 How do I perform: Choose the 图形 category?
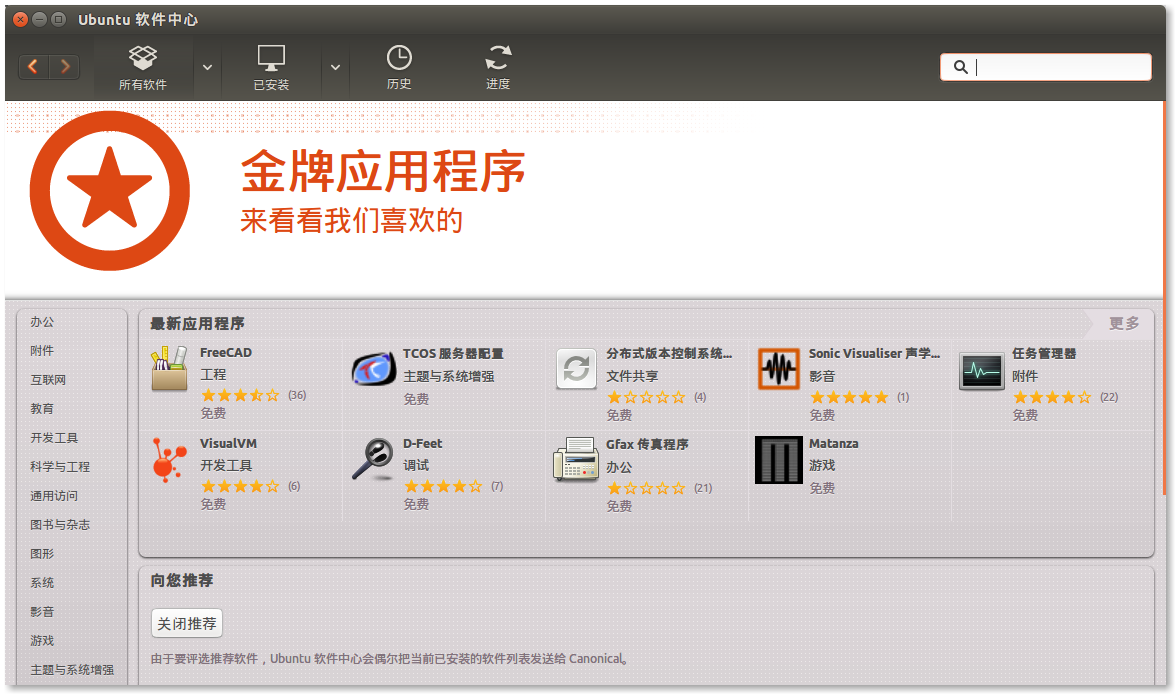pyautogui.click(x=42, y=554)
